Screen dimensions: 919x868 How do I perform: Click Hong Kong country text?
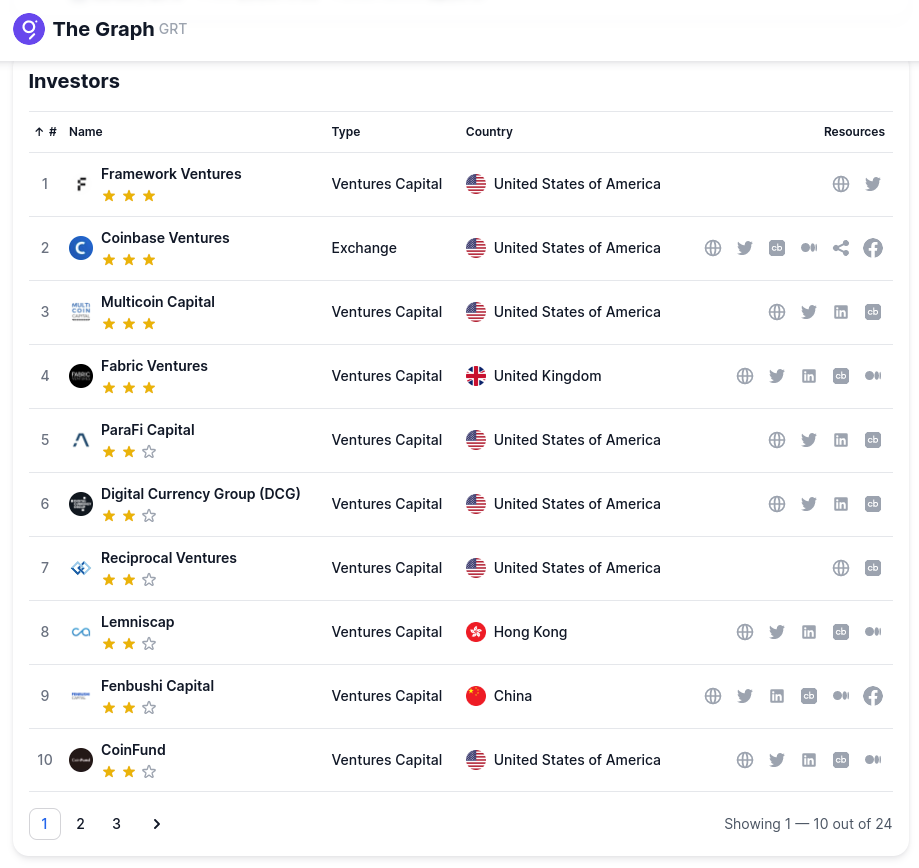(530, 632)
